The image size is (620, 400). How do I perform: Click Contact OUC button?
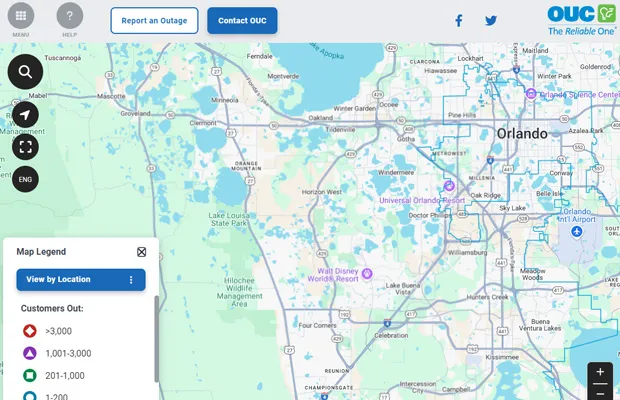(x=242, y=21)
